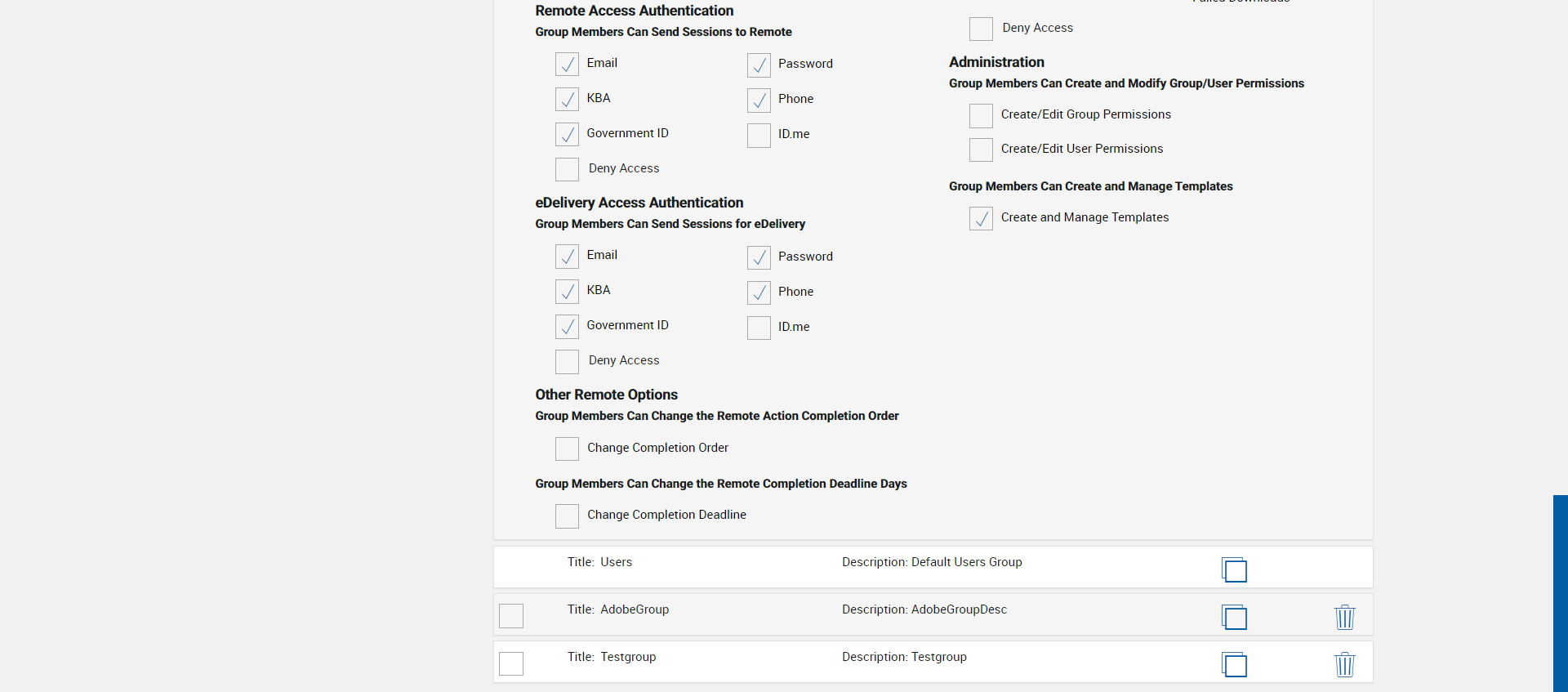Viewport: 1568px width, 692px height.
Task: Click the blue vertical scrollbar thumb
Action: (1561, 593)
